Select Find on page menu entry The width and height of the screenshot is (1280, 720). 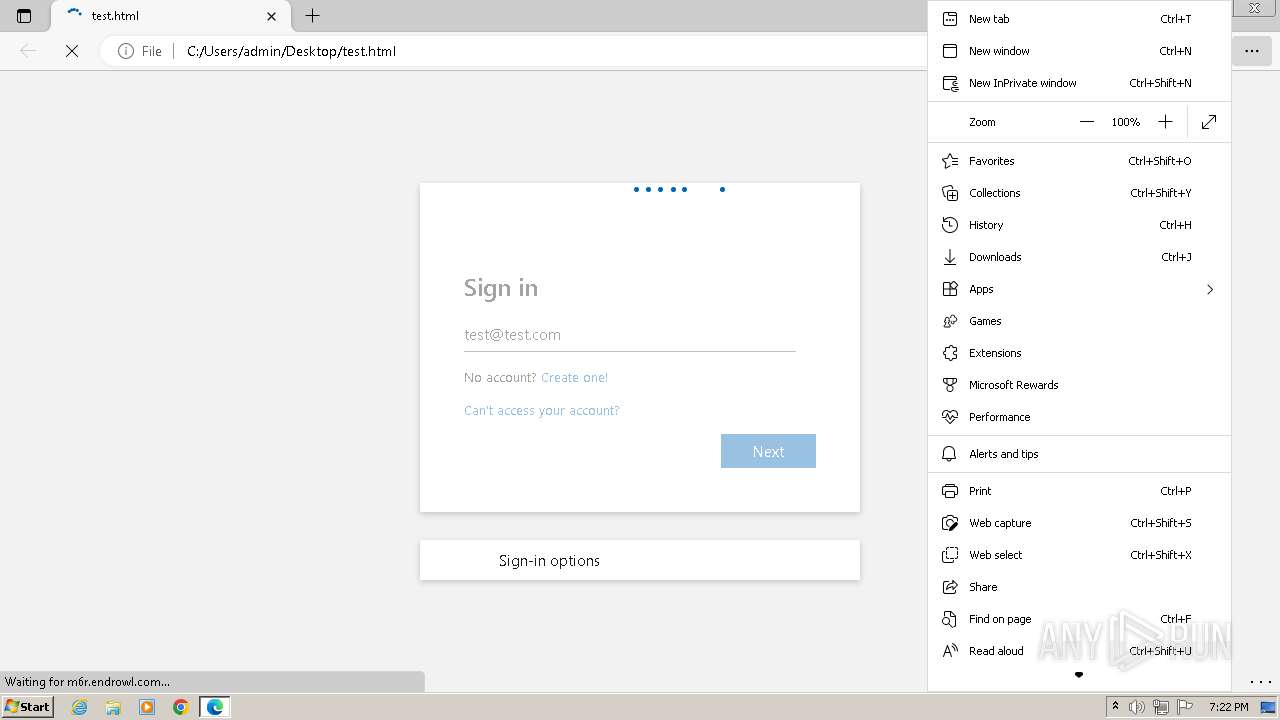point(1079,619)
